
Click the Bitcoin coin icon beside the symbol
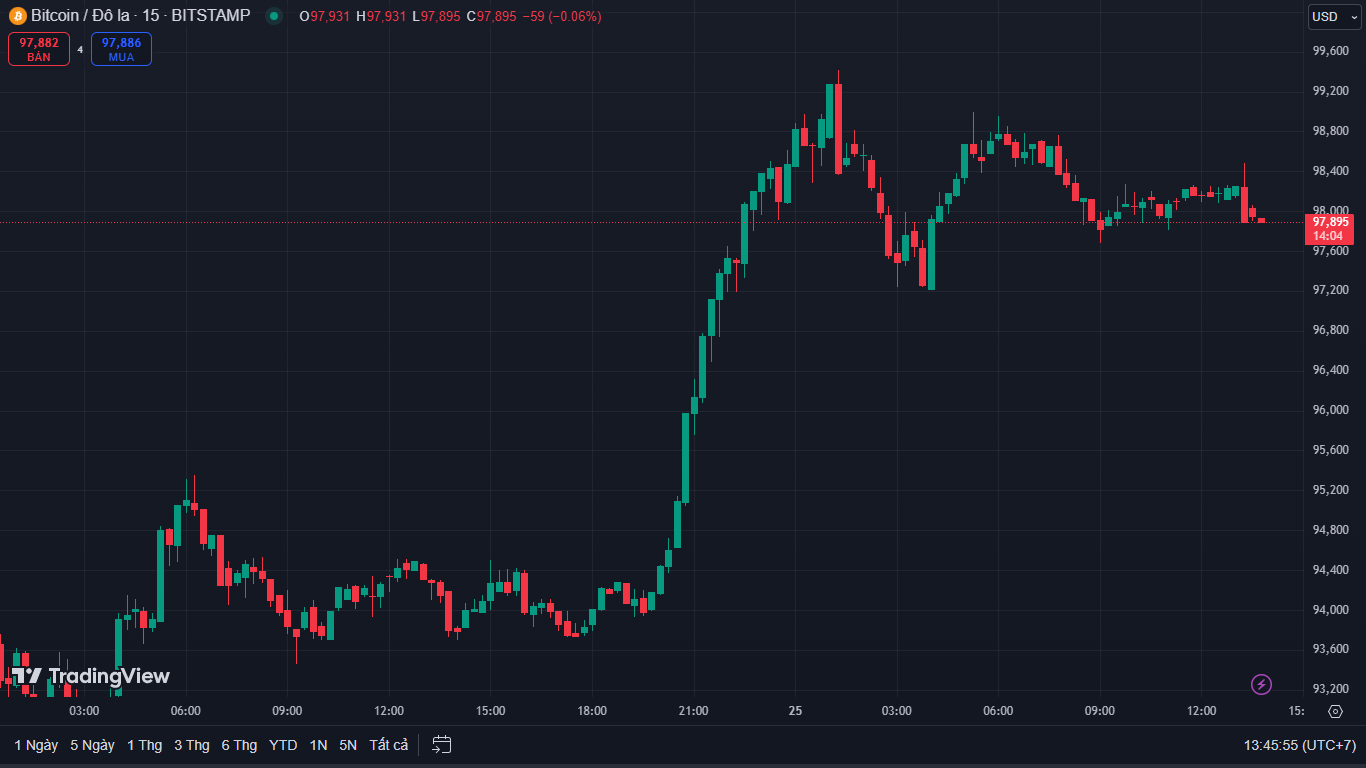[x=17, y=16]
